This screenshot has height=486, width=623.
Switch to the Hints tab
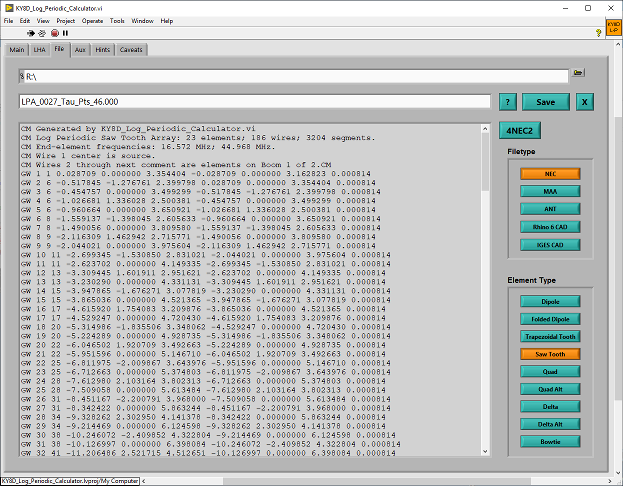(103, 50)
